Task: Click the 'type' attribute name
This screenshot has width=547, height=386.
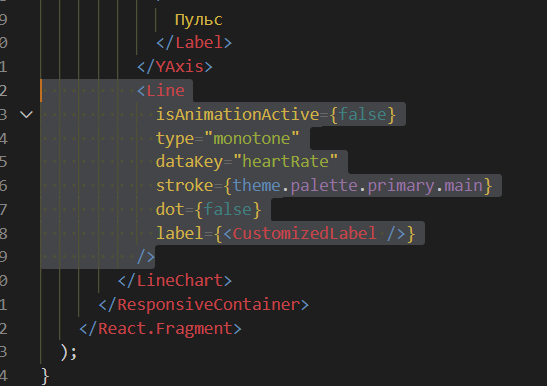Action: click(x=175, y=139)
